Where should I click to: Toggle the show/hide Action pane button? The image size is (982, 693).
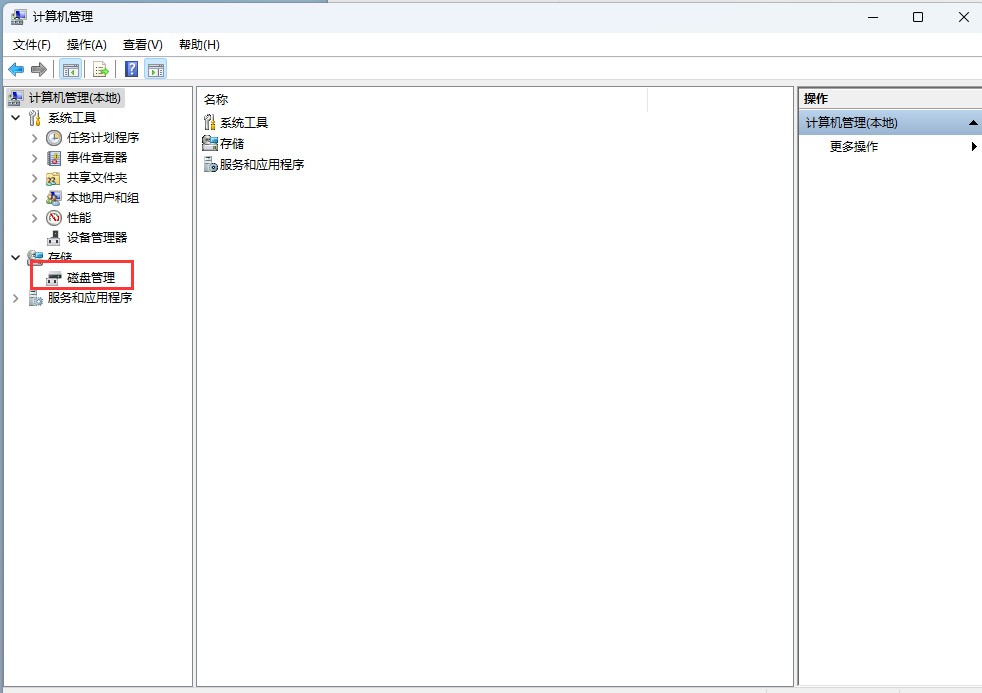coord(155,69)
